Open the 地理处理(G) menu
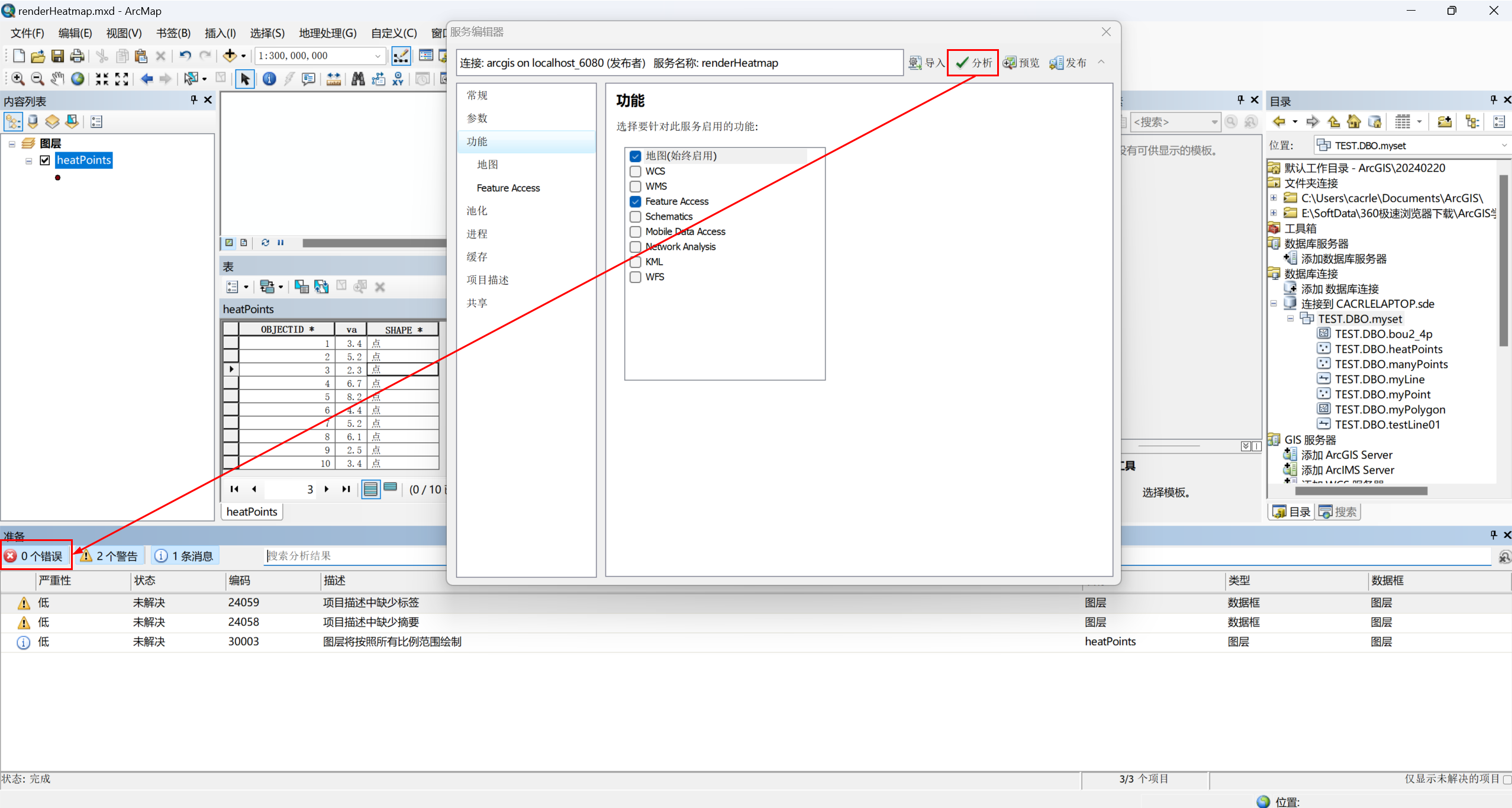Image resolution: width=1512 pixels, height=808 pixels. tap(328, 33)
